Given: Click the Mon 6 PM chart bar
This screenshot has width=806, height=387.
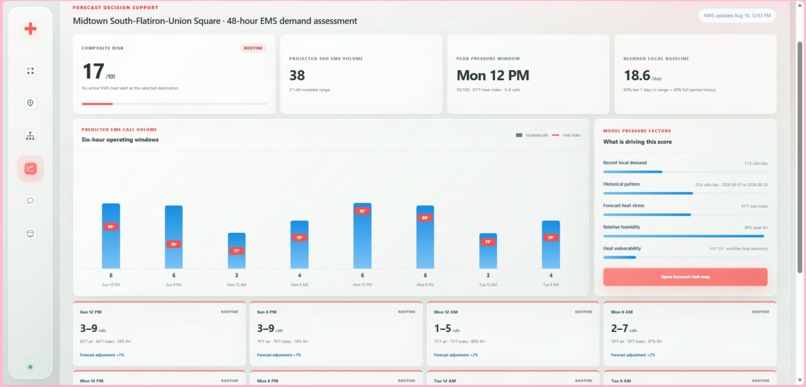Looking at the screenshot, I should pos(425,237).
